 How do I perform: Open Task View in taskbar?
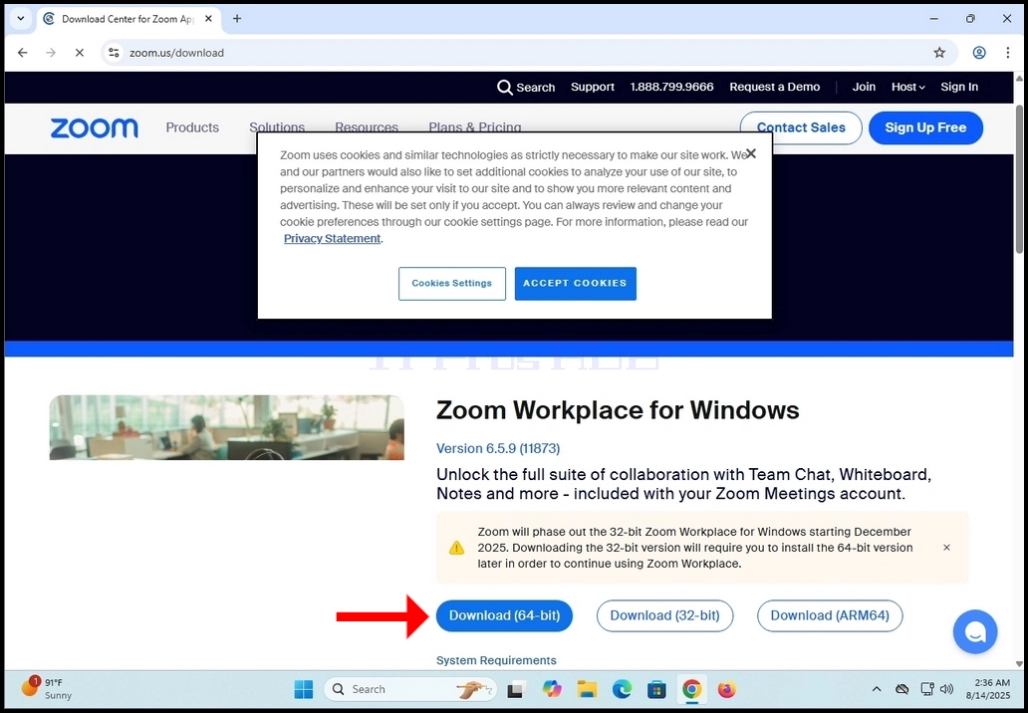(517, 689)
